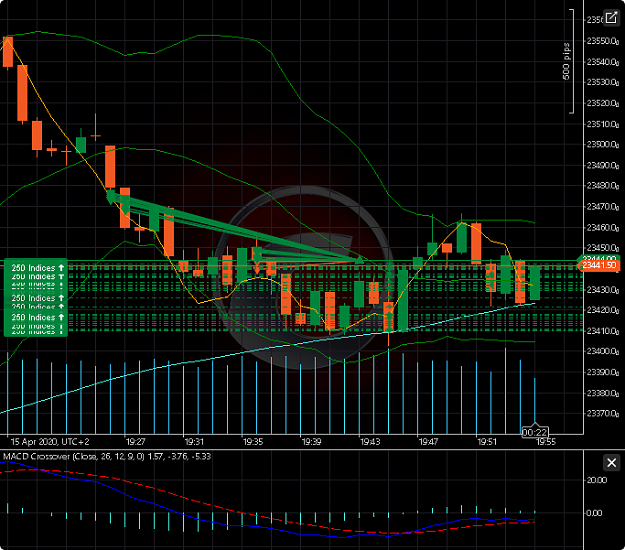
Task: Click the 23500.0 price axis label
Action: click(603, 144)
